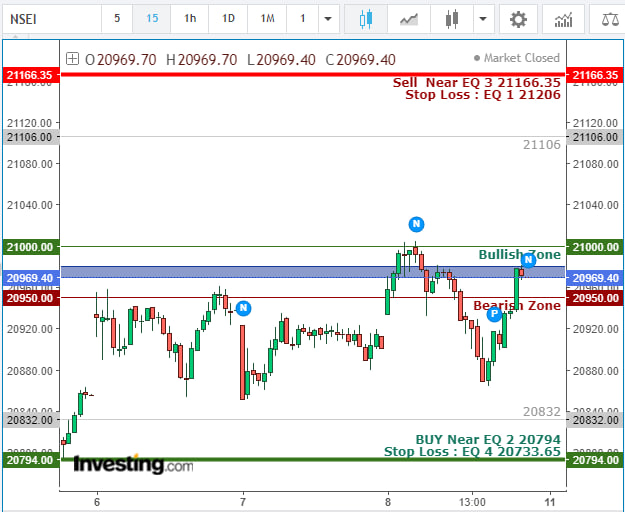Image resolution: width=625 pixels, height=512 pixels.
Task: Click the right 20794.00 green price label
Action: click(x=596, y=460)
